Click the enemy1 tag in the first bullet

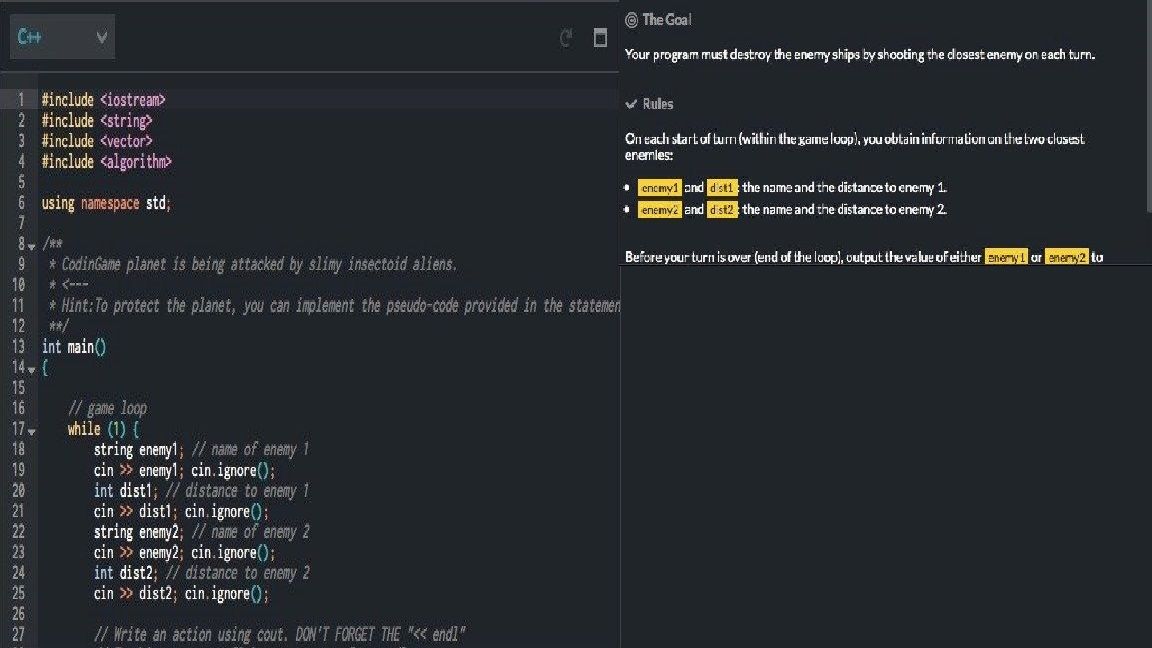[660, 187]
